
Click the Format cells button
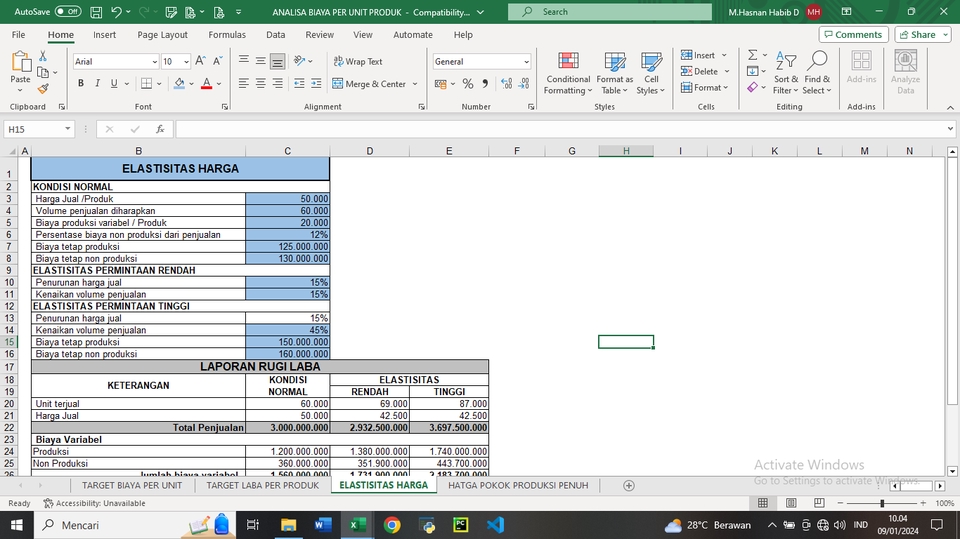click(x=705, y=88)
